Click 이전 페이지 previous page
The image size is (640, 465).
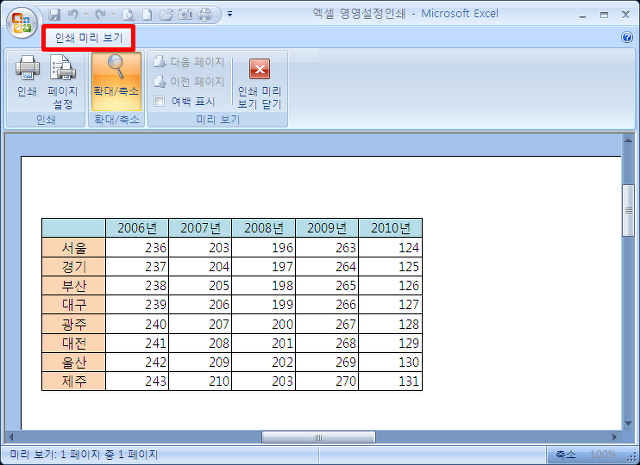click(x=189, y=82)
